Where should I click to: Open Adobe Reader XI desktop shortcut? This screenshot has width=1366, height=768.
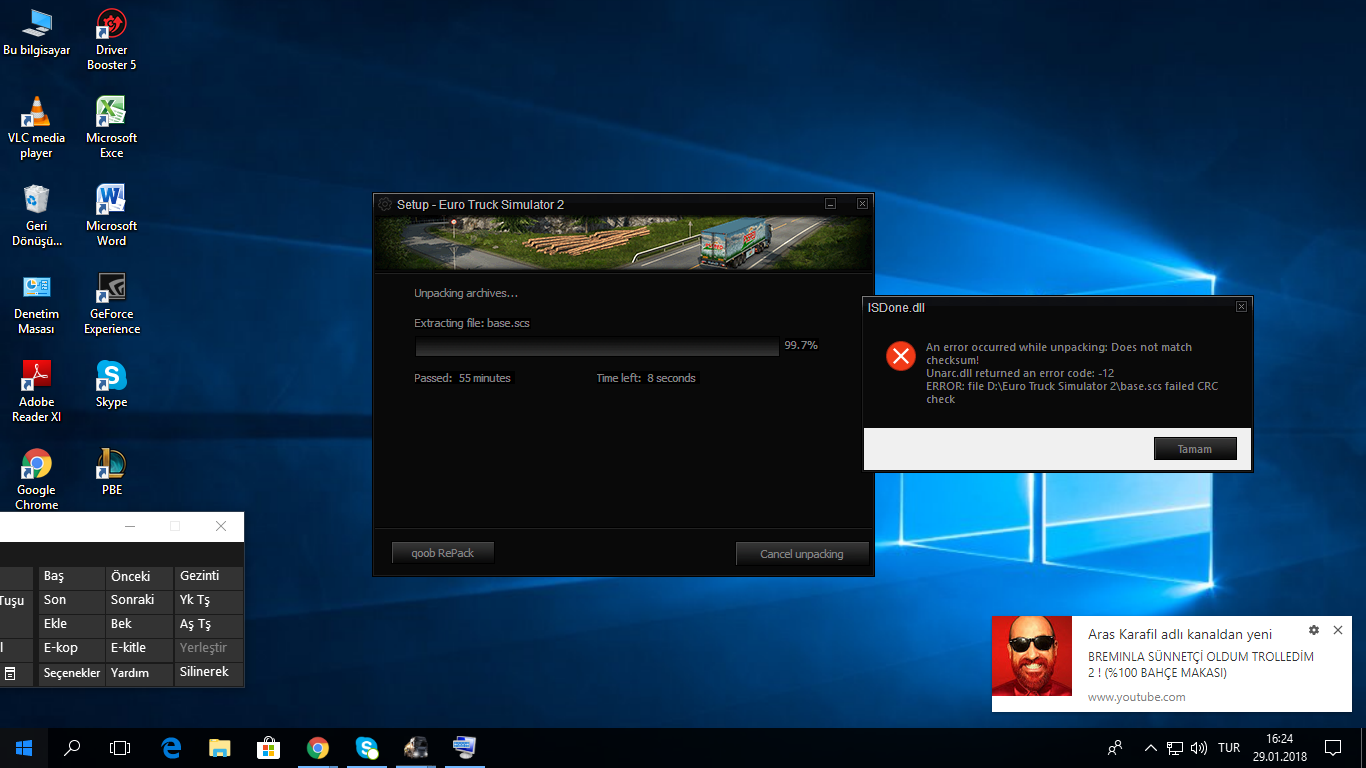(37, 391)
